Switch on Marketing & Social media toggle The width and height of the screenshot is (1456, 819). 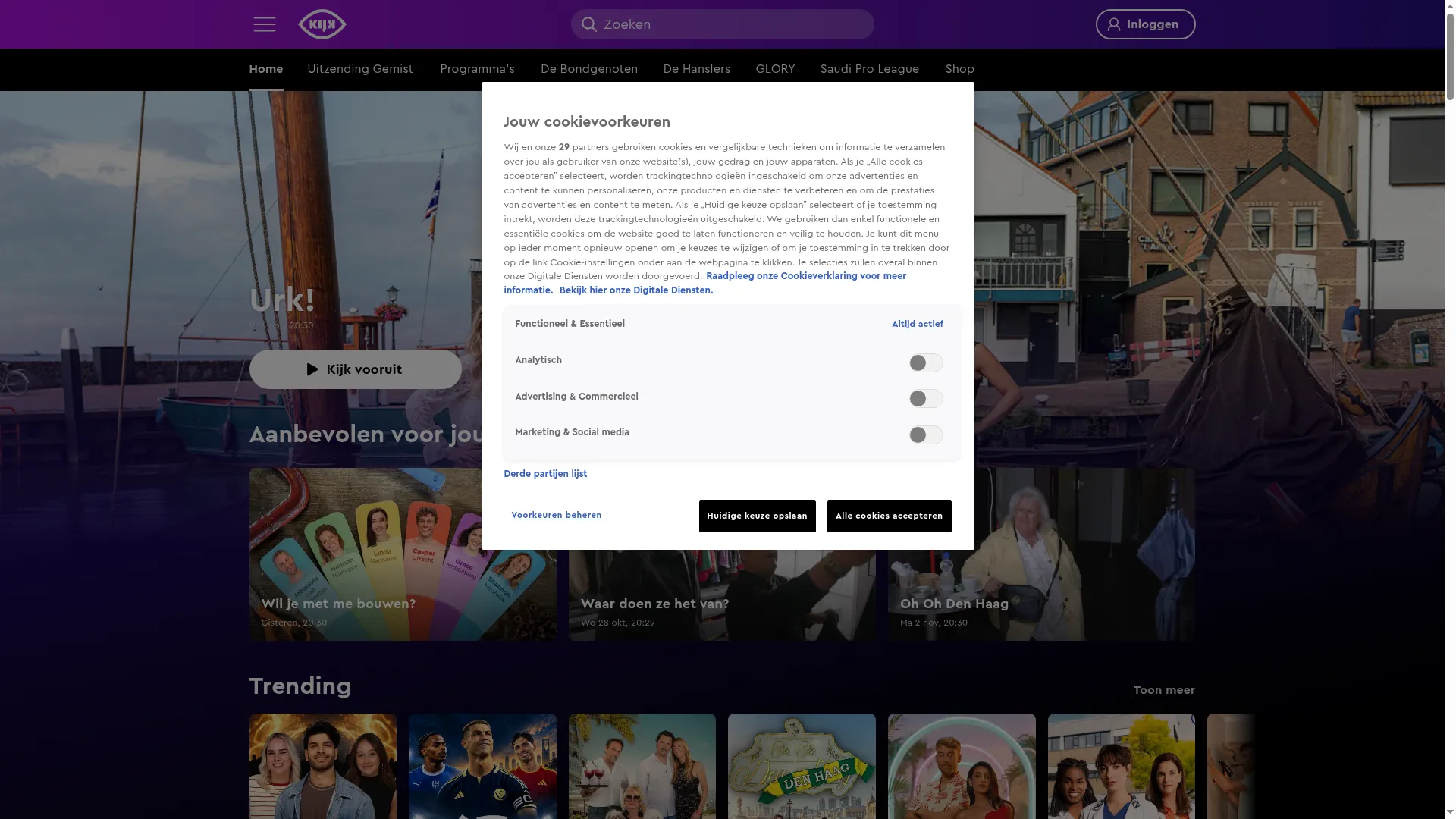point(926,435)
